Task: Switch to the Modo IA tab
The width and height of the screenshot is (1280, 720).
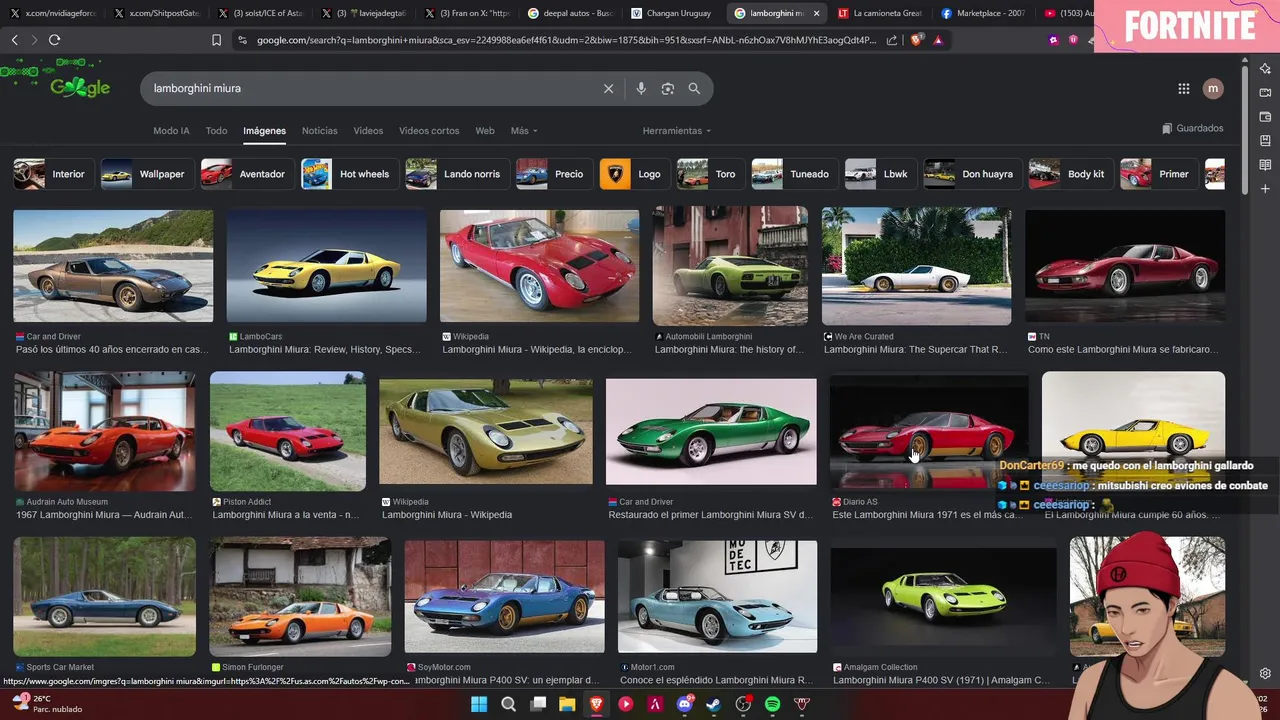Action: [171, 131]
